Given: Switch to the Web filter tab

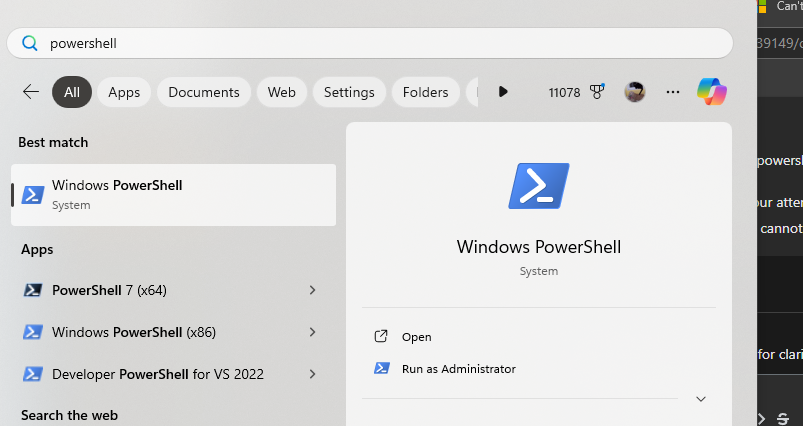Looking at the screenshot, I should pos(282,92).
